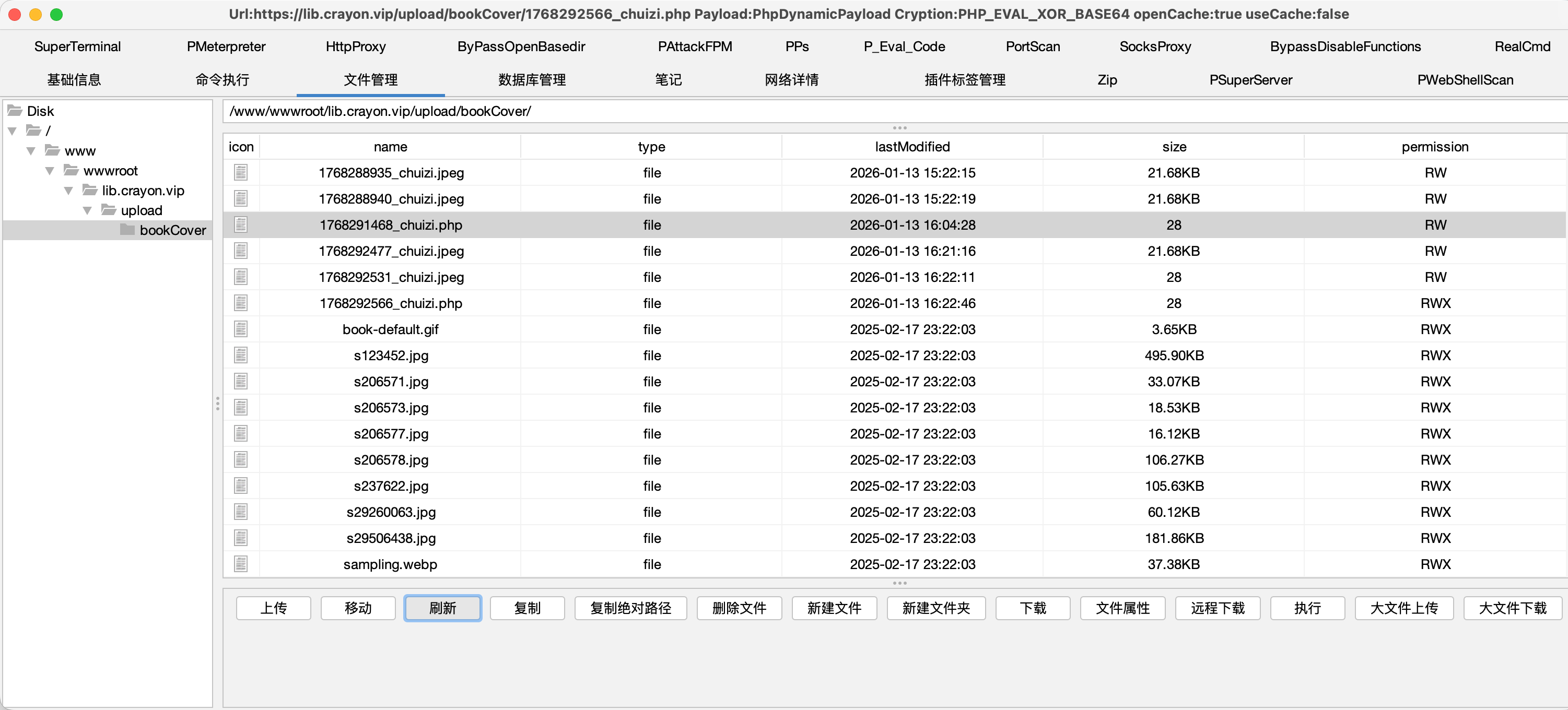Click the file icon beside sampling.webp
Viewport: 1568px width, 710px height.
pyautogui.click(x=240, y=564)
